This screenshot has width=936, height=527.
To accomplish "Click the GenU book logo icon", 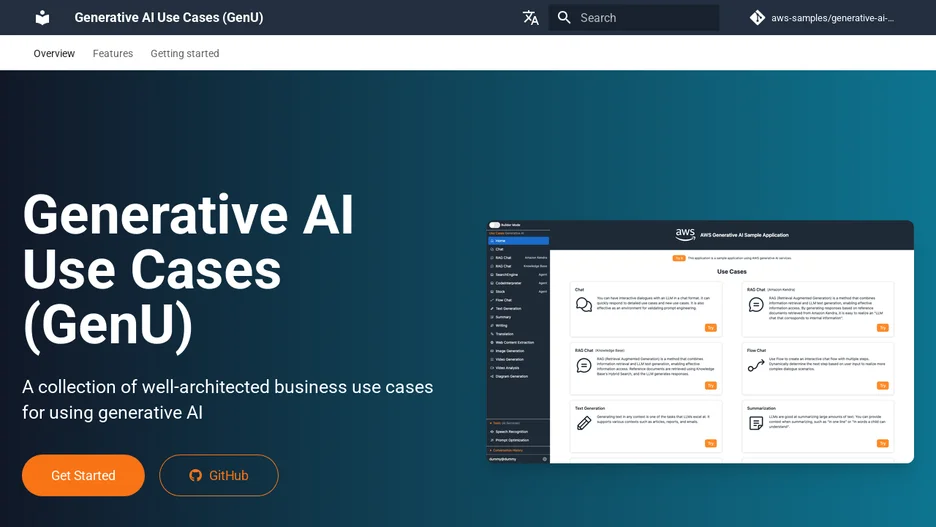I will coord(42,17).
